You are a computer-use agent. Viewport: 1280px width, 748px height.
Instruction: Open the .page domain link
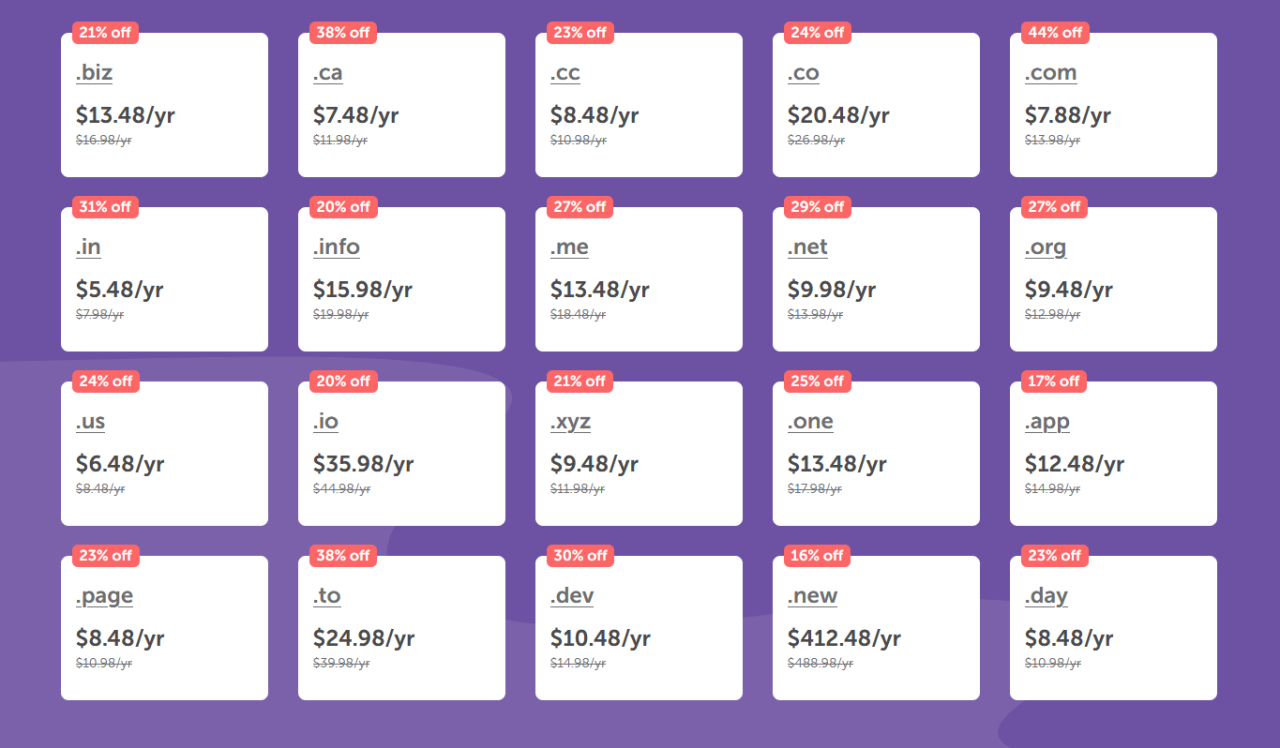click(x=104, y=596)
